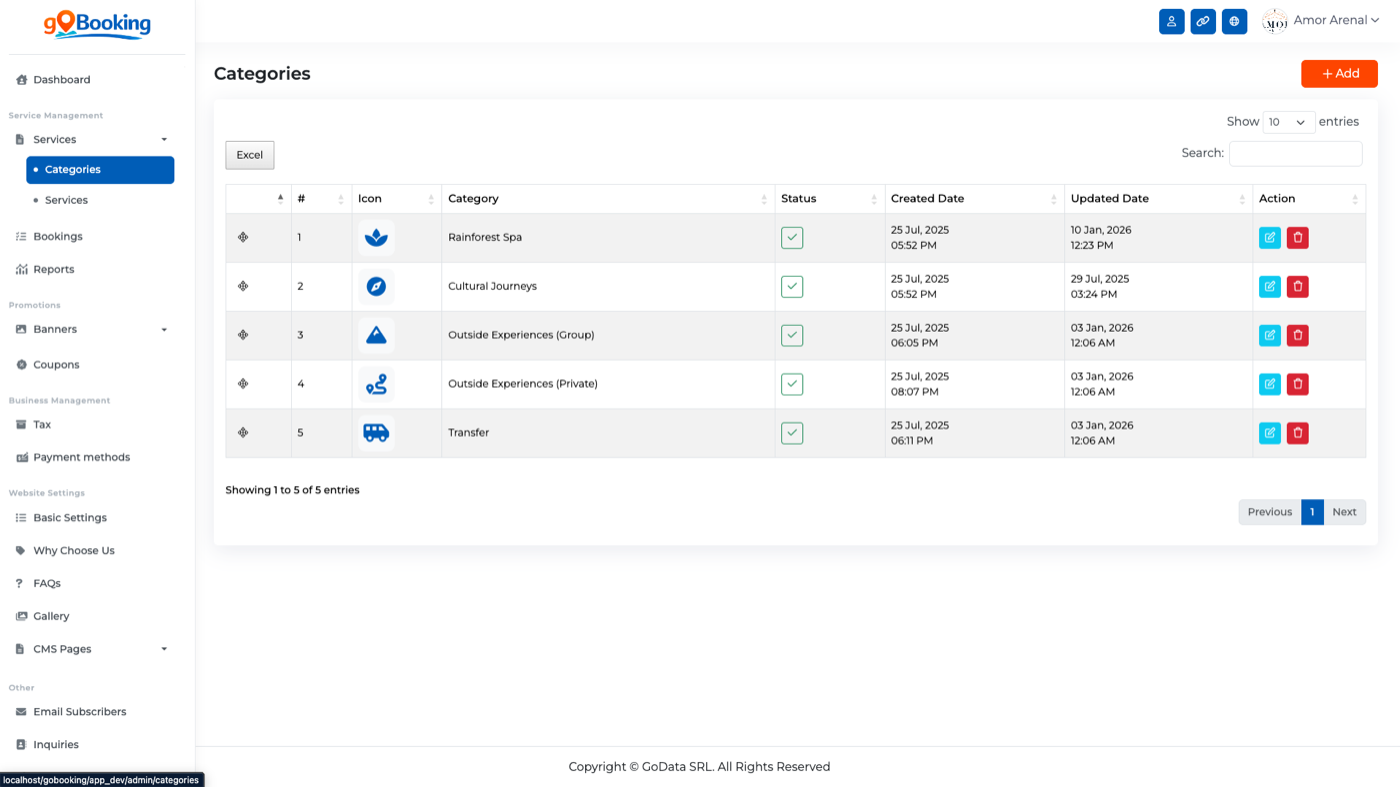Screen dimensions: 1400x787
Task: Open Payment methods from sidebar
Action: click(82, 457)
